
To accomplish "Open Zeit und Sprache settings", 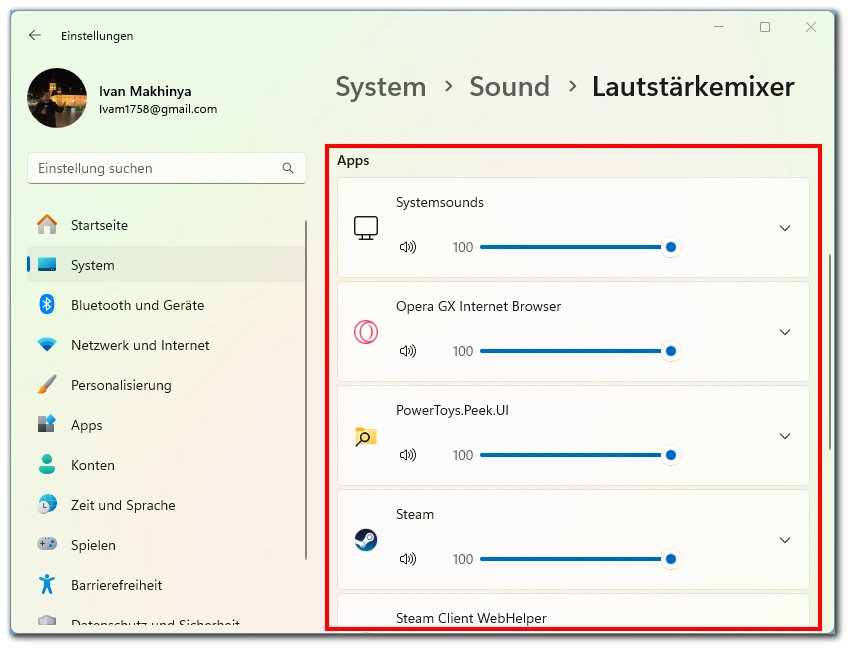I will pyautogui.click(x=166, y=505).
